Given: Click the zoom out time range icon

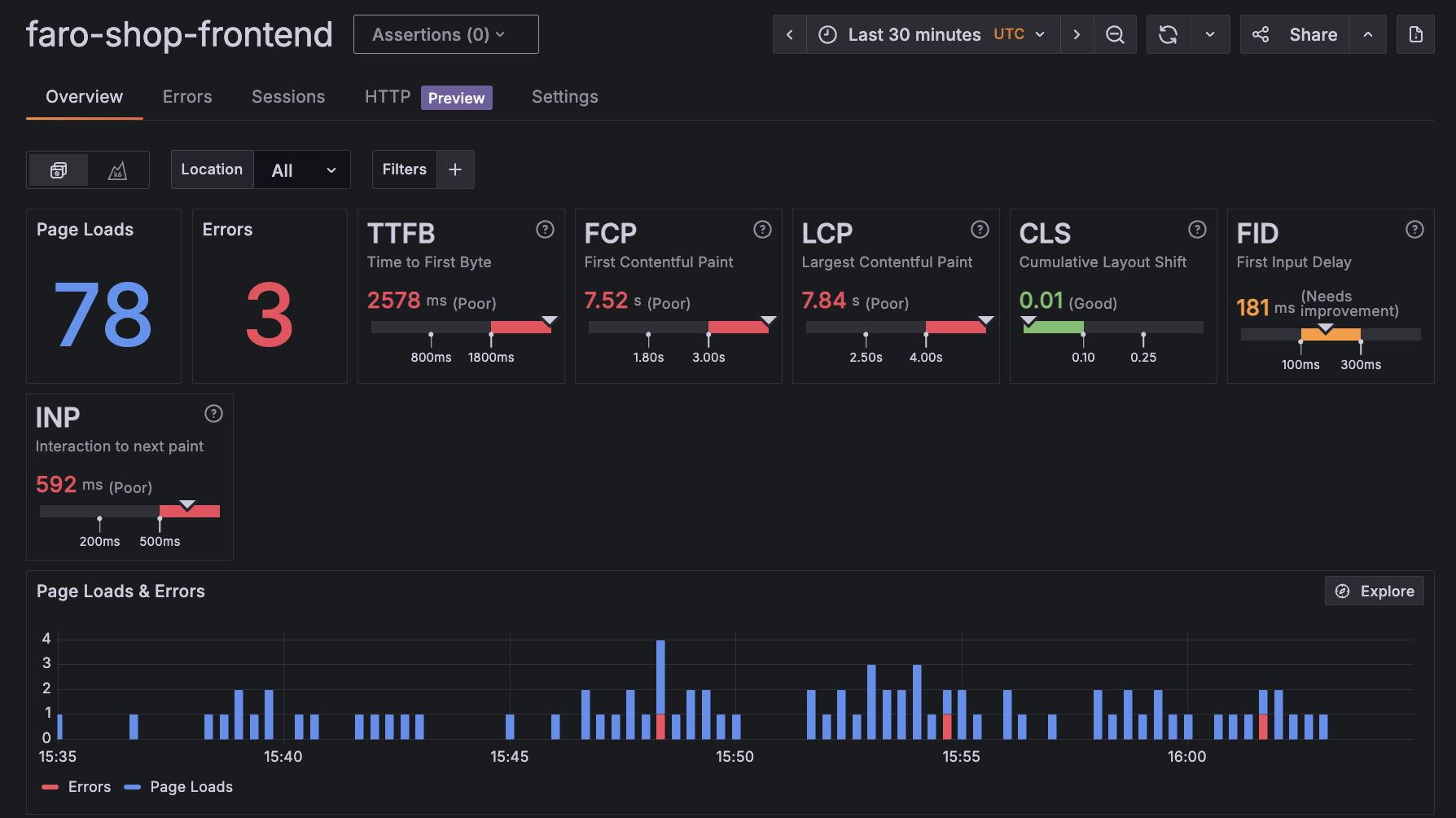Looking at the screenshot, I should (1115, 34).
